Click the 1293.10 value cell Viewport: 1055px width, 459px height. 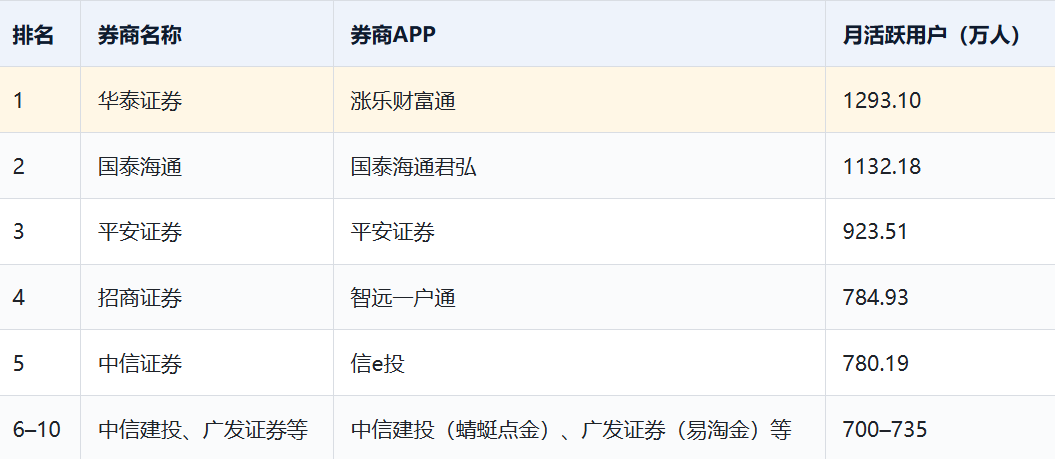click(x=940, y=100)
